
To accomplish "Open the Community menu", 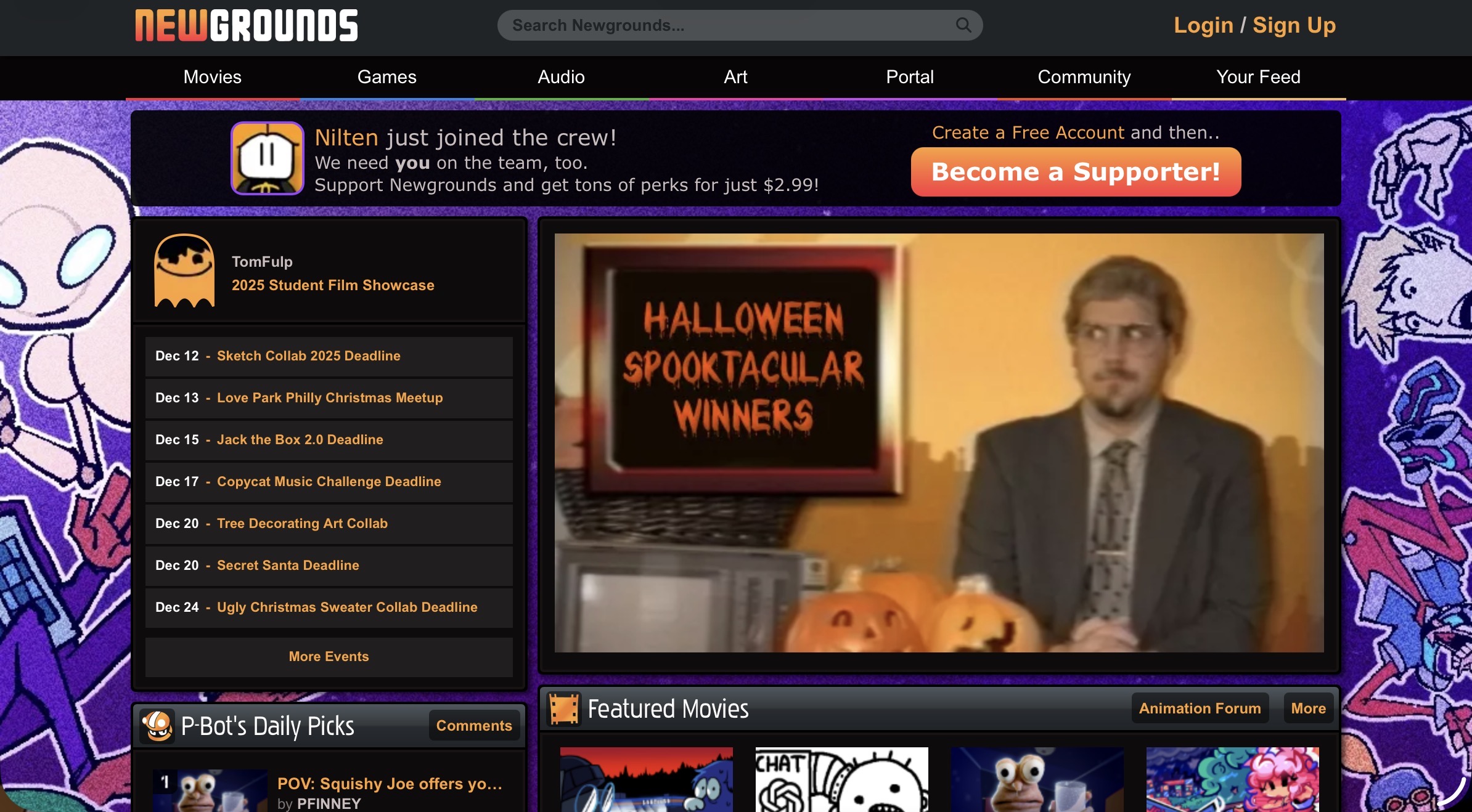I will pyautogui.click(x=1084, y=77).
